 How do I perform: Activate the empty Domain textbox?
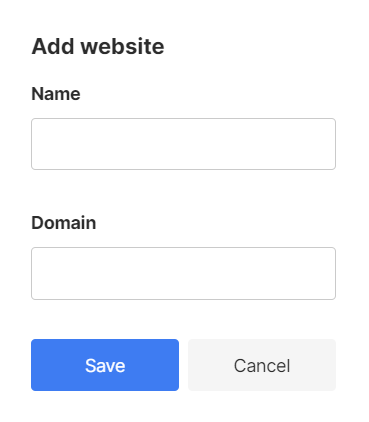click(183, 273)
